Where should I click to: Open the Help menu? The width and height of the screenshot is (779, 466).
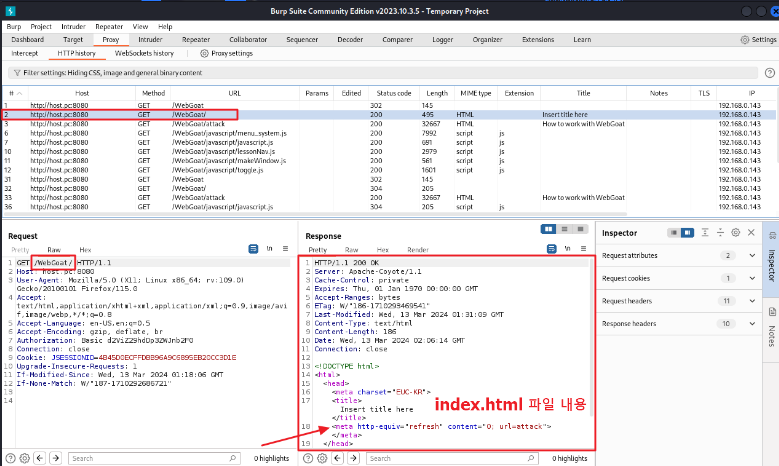click(165, 27)
